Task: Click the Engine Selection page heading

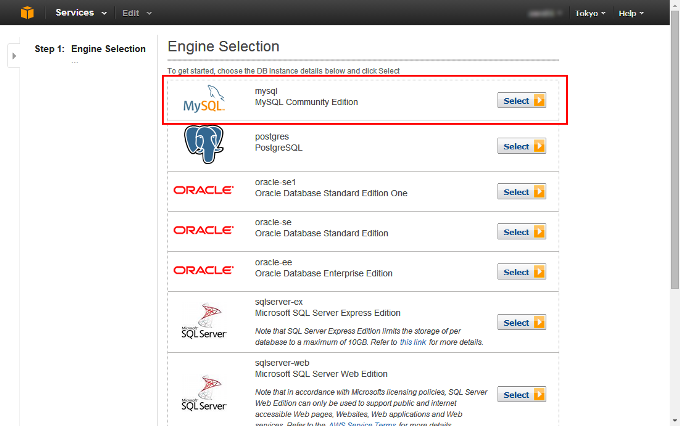Action: click(223, 46)
